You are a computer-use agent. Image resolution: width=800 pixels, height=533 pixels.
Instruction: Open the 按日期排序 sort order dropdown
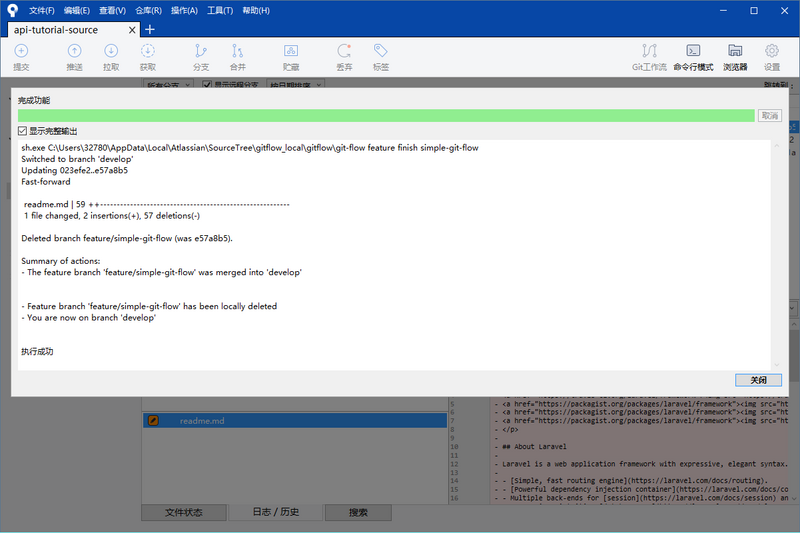(x=296, y=84)
